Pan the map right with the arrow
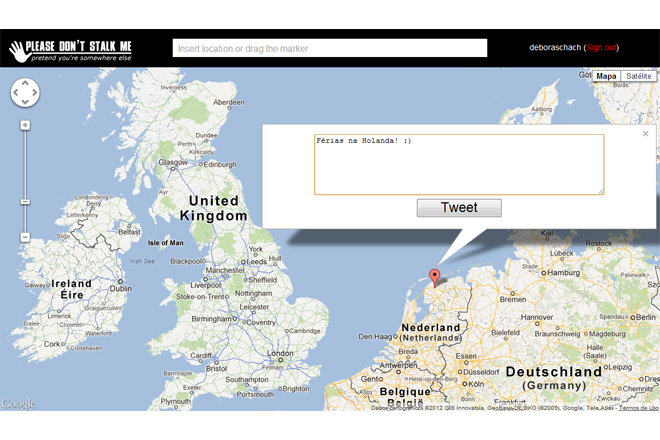660x440 pixels. (35, 93)
